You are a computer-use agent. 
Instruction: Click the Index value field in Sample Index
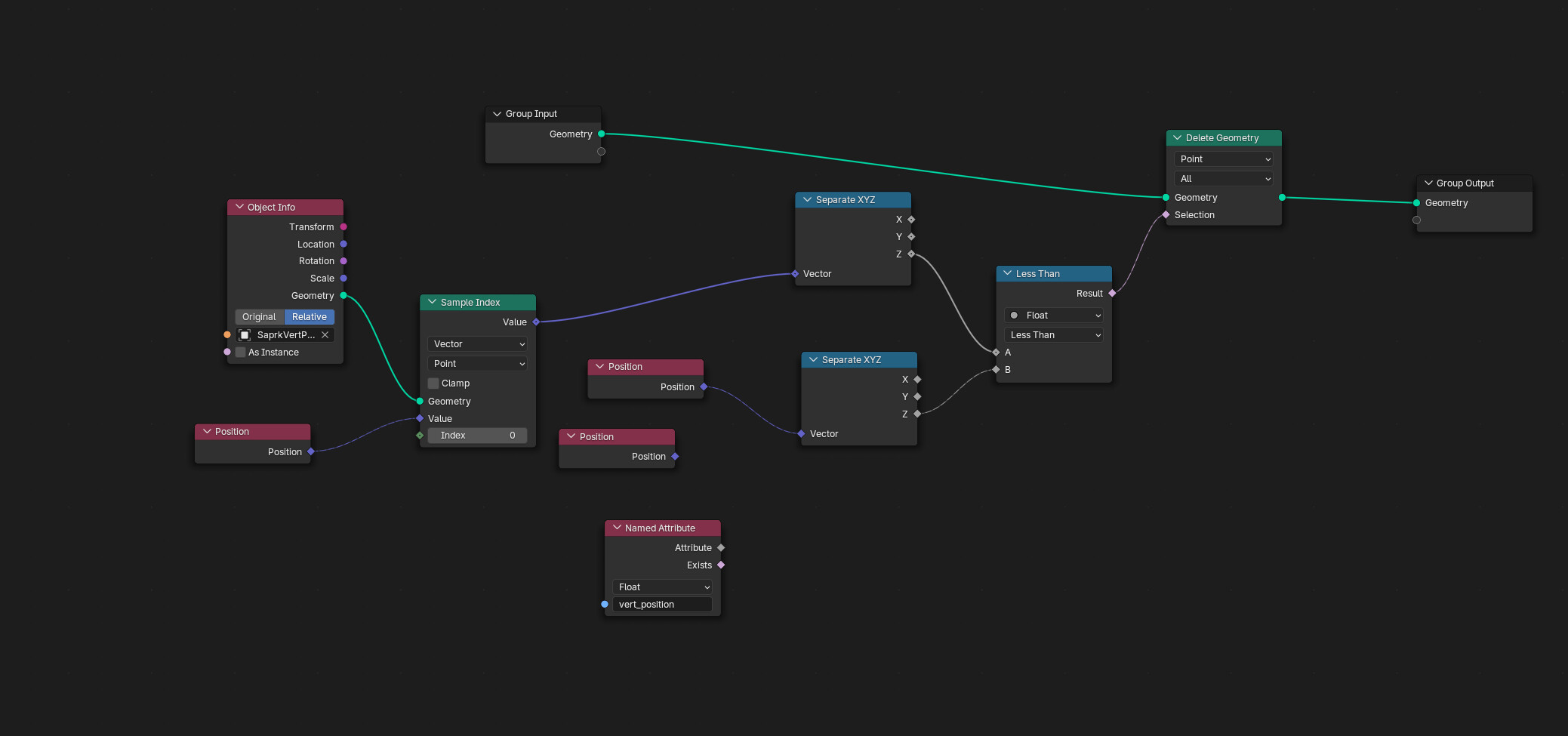coord(477,436)
